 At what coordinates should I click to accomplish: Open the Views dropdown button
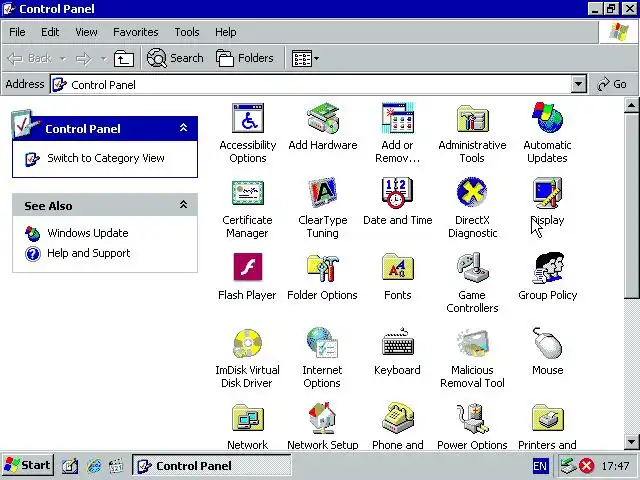[x=305, y=59]
